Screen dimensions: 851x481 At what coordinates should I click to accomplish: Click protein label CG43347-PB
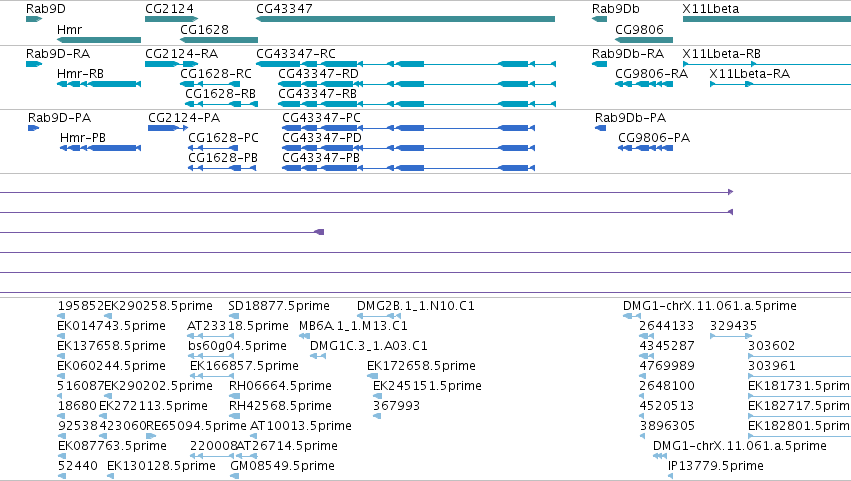(321, 158)
